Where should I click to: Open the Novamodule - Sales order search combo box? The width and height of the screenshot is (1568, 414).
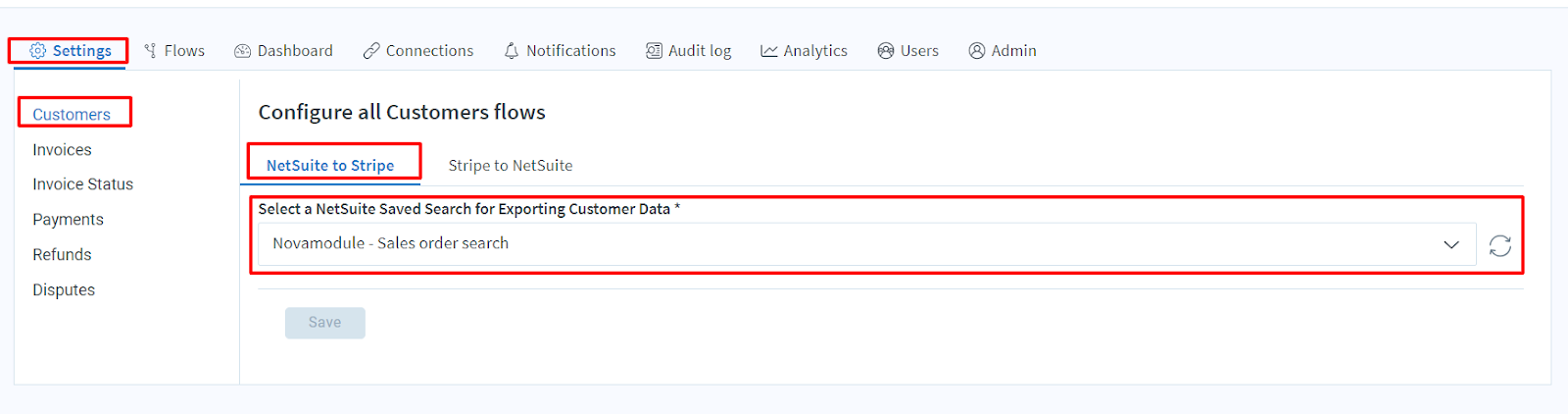click(x=866, y=244)
